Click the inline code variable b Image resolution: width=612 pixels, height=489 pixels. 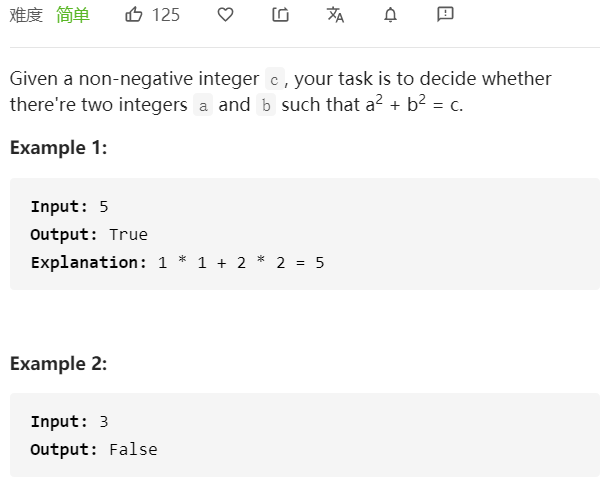[x=266, y=105]
